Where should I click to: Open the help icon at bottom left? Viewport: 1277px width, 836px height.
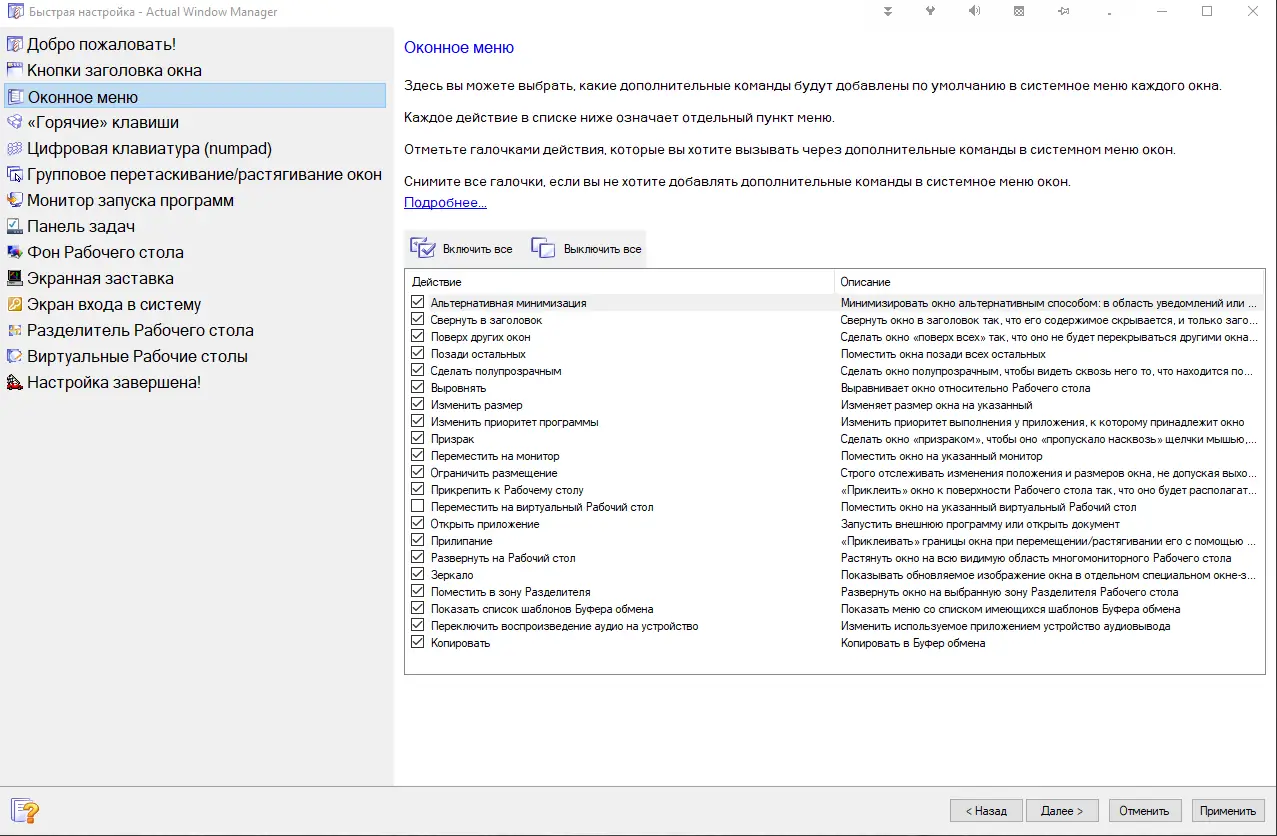[24, 810]
